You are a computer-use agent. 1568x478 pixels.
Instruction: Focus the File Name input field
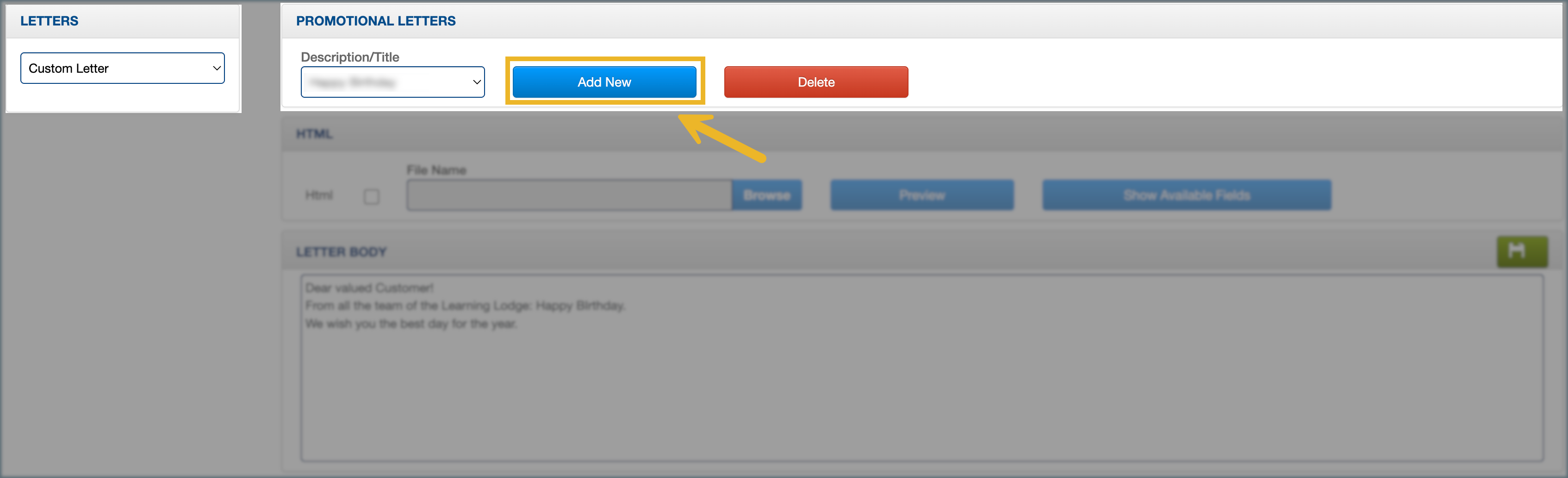568,195
